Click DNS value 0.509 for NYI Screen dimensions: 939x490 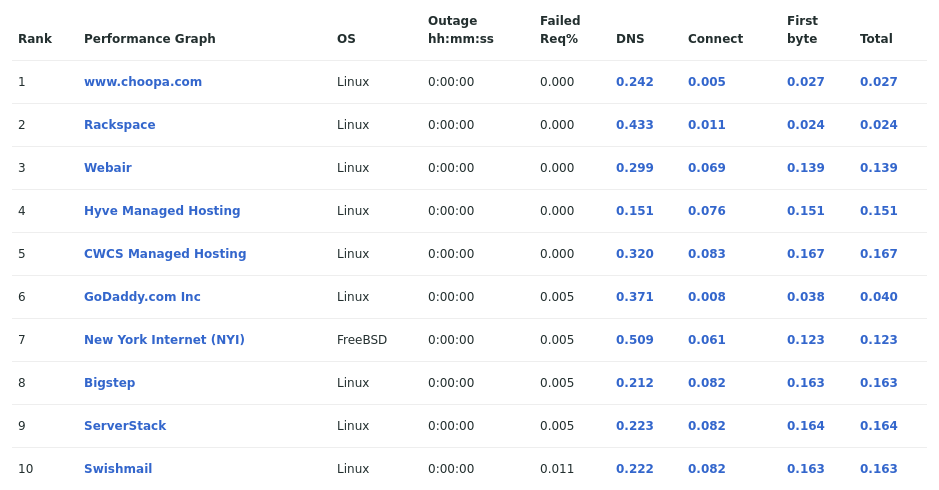[x=635, y=340]
